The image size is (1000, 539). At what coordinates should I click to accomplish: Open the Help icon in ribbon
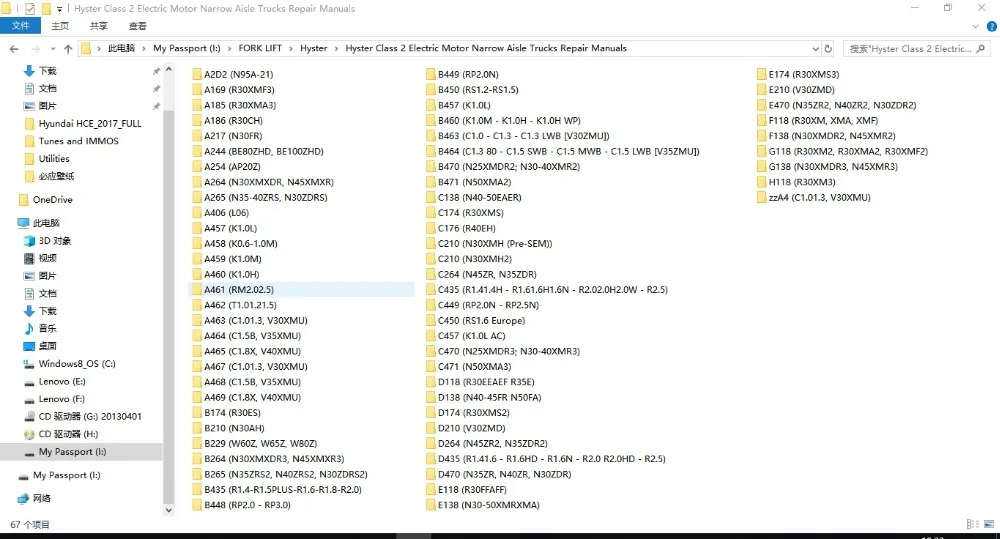tap(992, 26)
